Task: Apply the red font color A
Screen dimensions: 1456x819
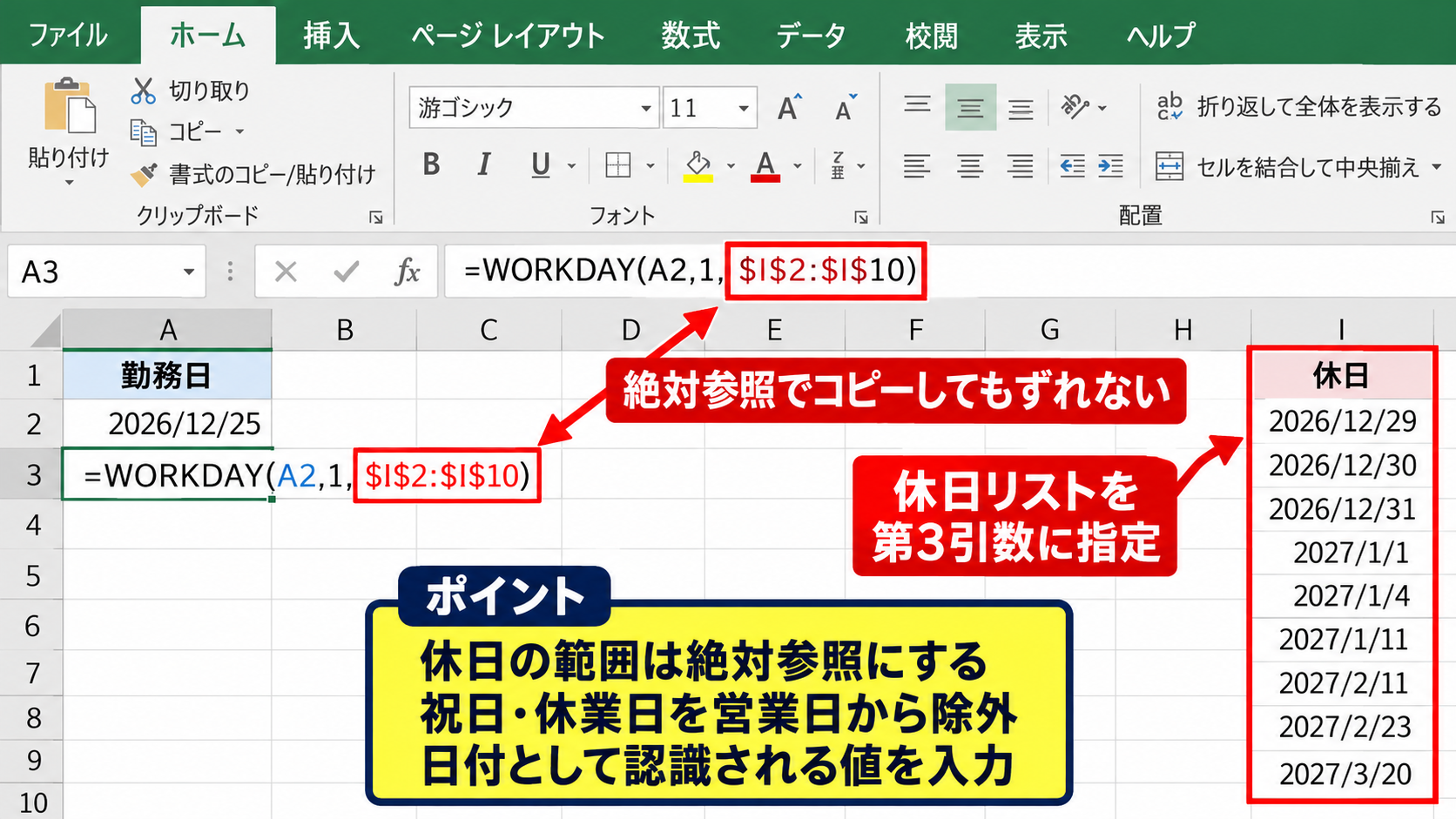Action: coord(765,165)
